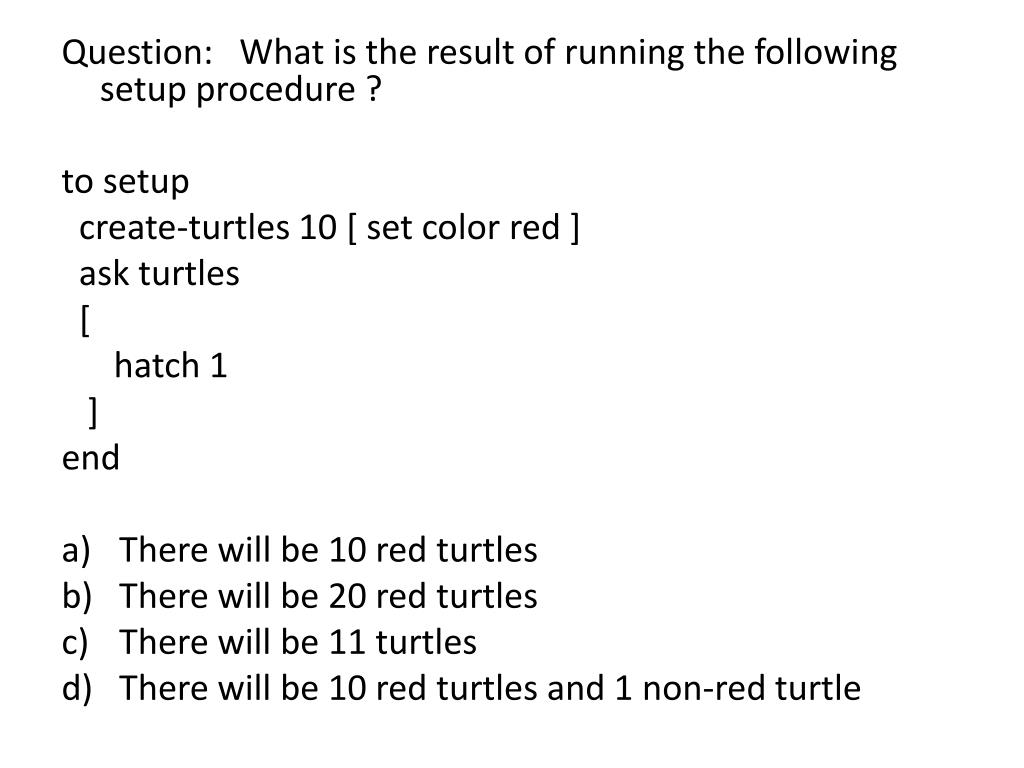Click the word "Question:" at the top

pos(133,52)
